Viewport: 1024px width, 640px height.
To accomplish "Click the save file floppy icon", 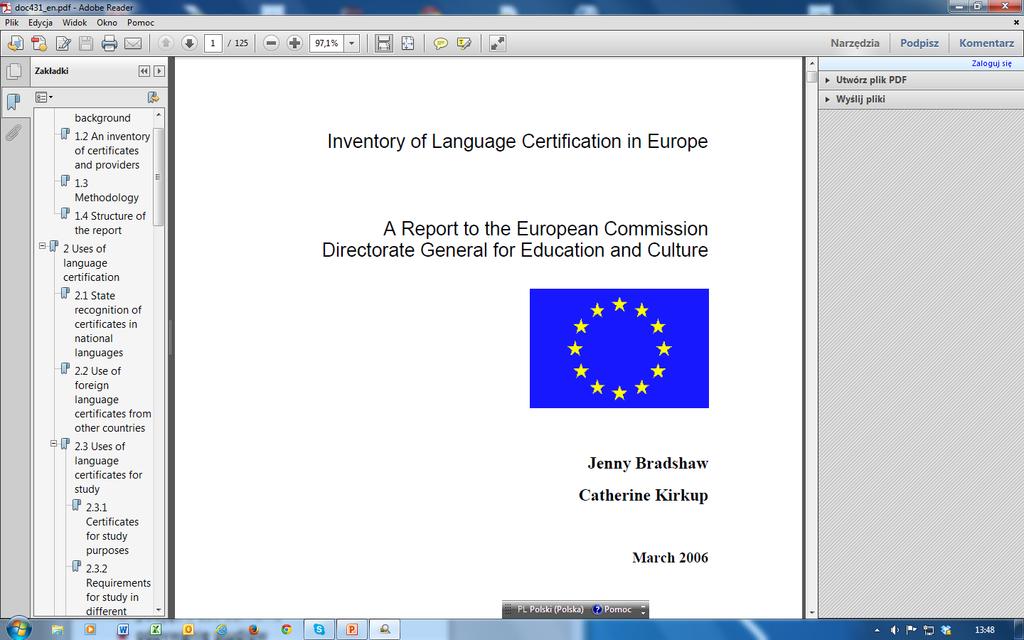I will point(86,43).
